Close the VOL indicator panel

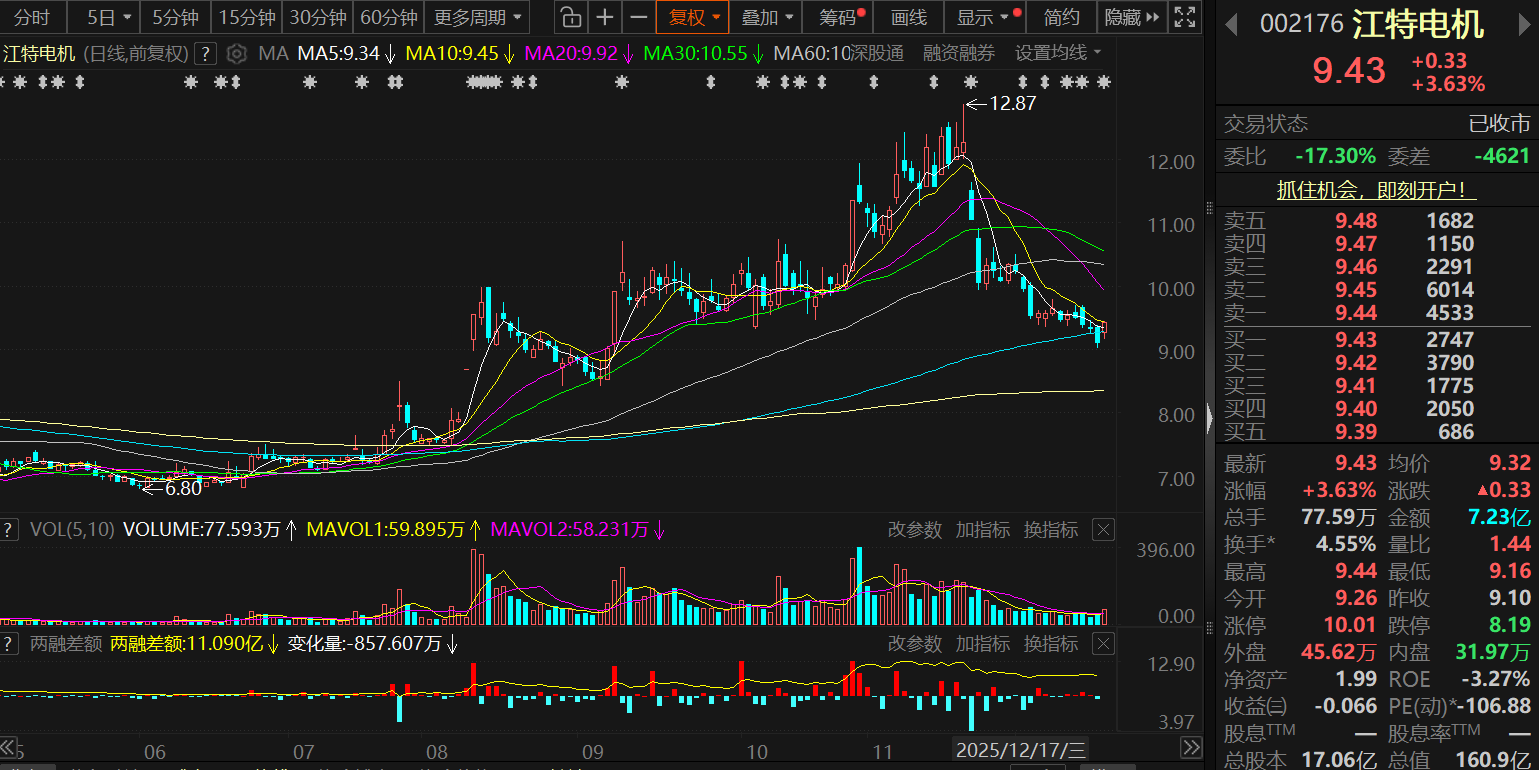1102,530
